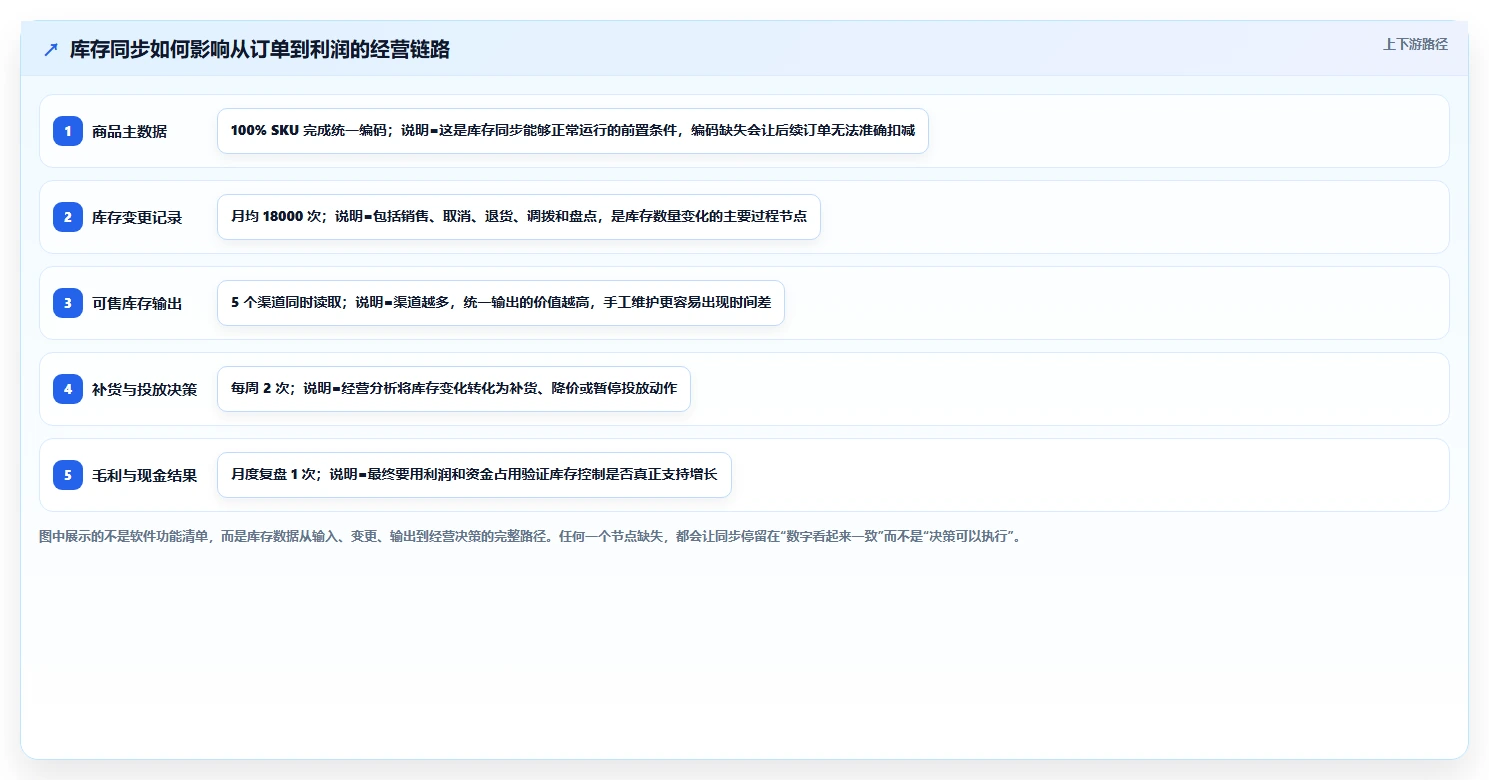Click the step 2 number badge
The image size is (1489, 780).
[x=68, y=217]
